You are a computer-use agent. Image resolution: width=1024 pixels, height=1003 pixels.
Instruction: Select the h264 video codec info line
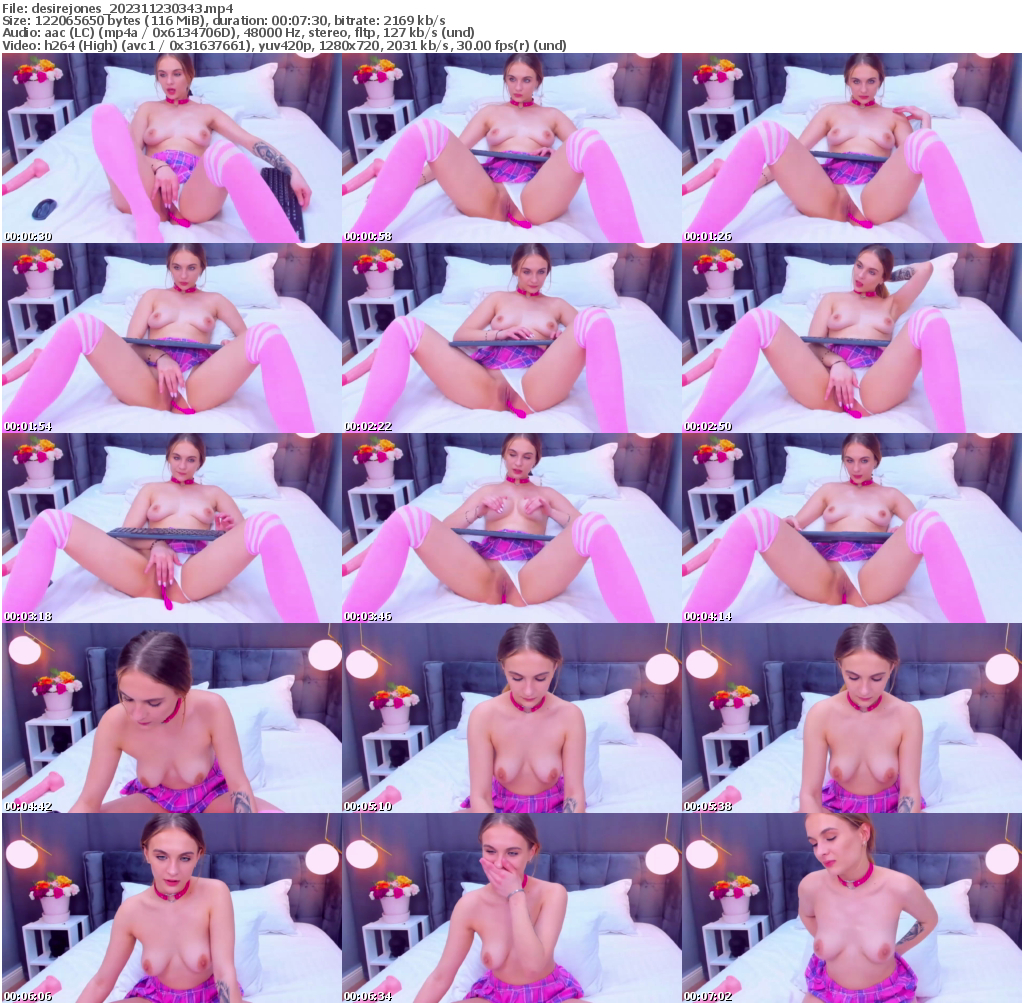[230, 45]
